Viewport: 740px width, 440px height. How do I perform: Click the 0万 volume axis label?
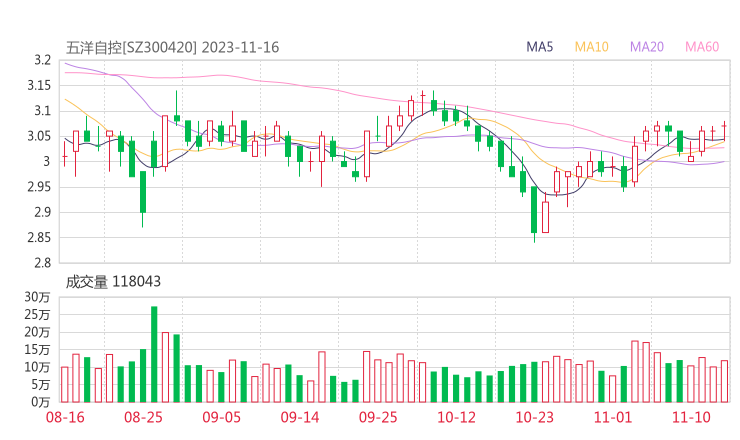[x=41, y=402]
